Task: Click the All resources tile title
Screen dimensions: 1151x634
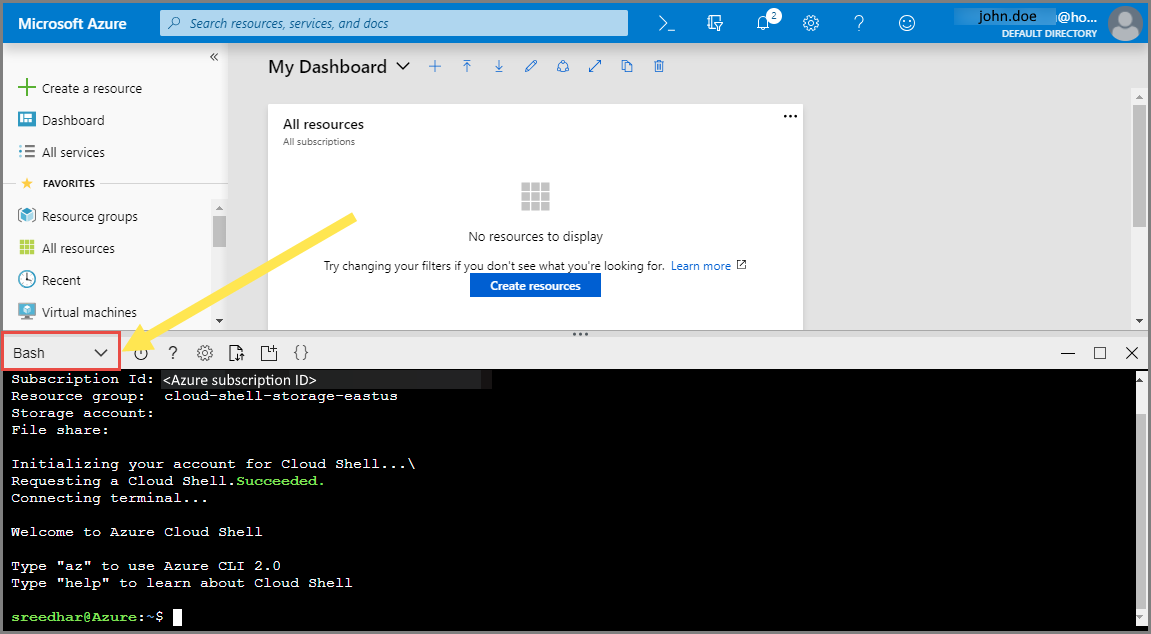Action: pyautogui.click(x=323, y=124)
